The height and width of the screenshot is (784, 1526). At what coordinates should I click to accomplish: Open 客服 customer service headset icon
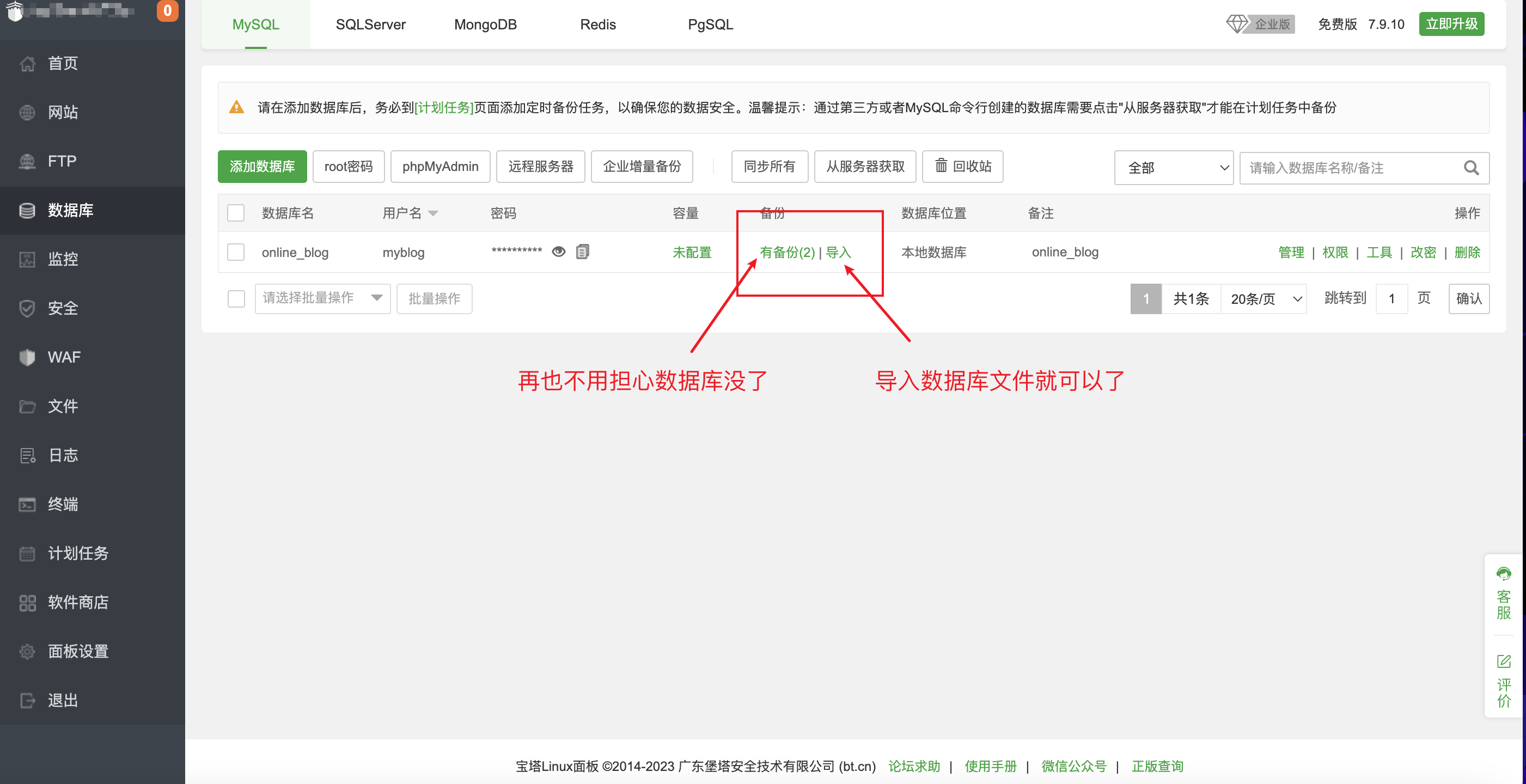1504,574
